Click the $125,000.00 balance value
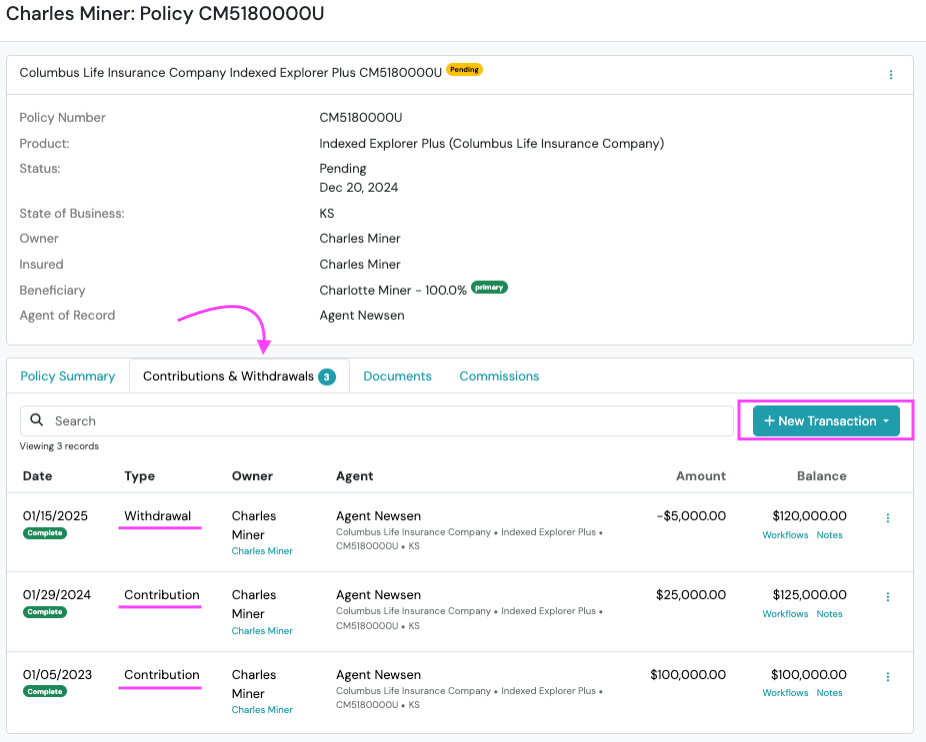Screen dimensions: 926x742 click(x=810, y=594)
